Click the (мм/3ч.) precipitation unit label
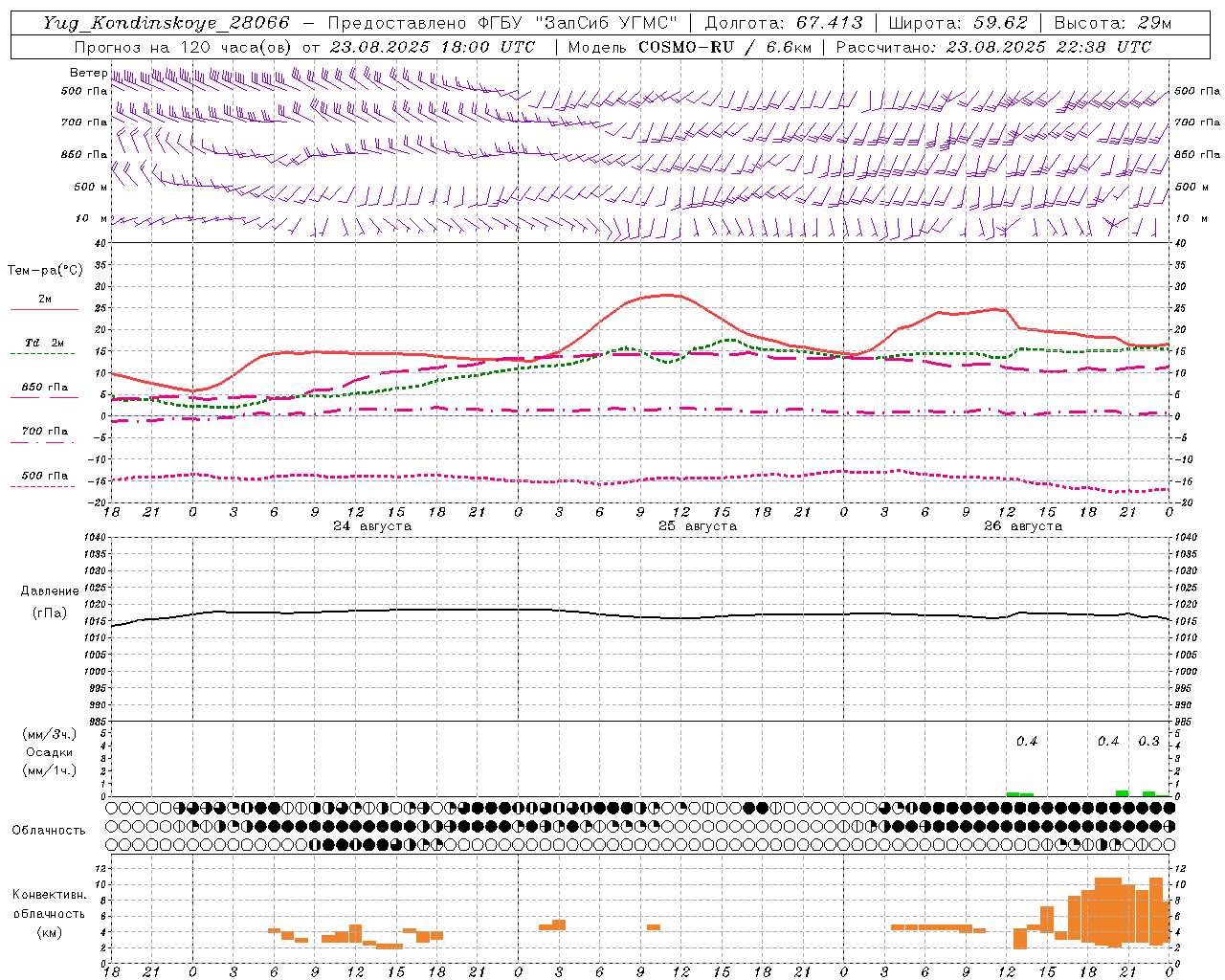Screen dimensions: 1225x980 49,734
